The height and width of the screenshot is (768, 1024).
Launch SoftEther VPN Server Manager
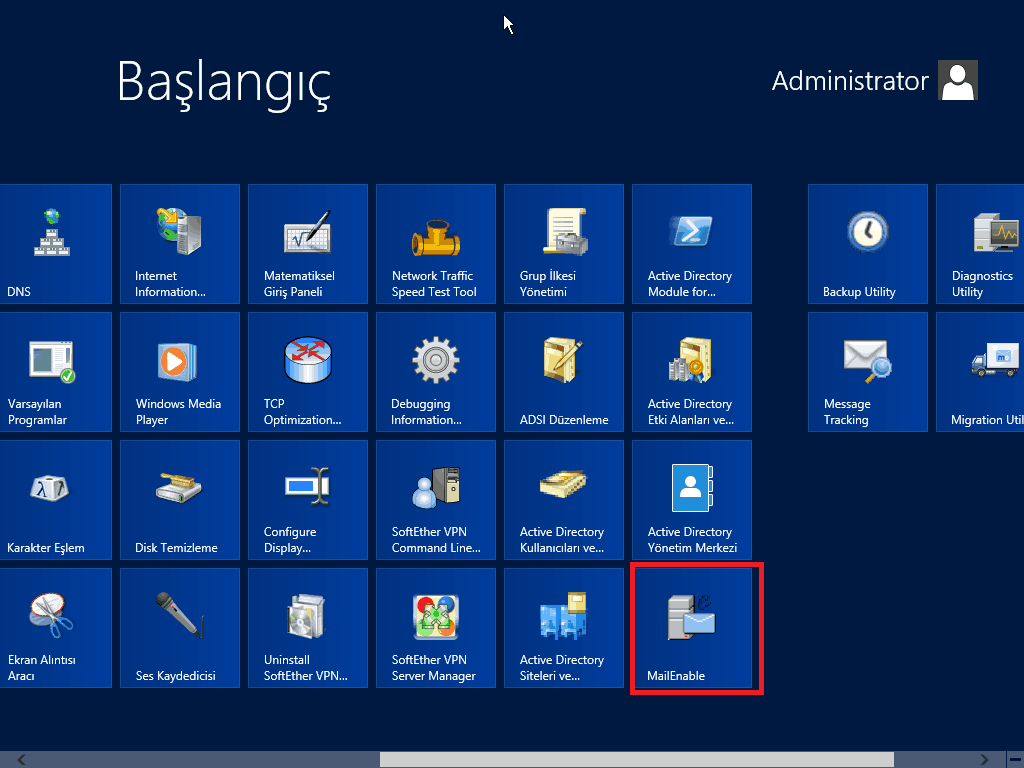(x=436, y=628)
